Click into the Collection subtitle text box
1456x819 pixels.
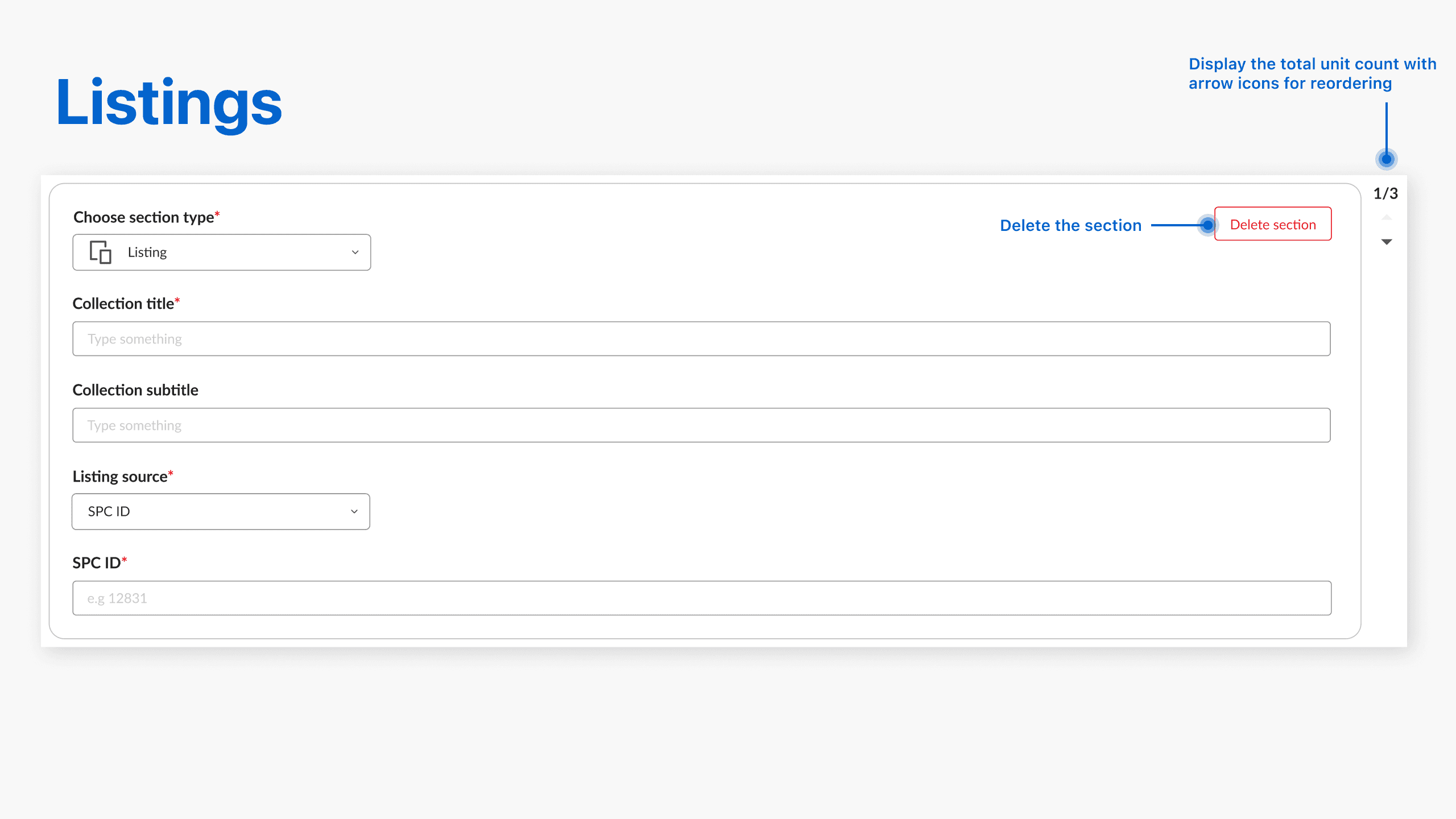coord(701,425)
